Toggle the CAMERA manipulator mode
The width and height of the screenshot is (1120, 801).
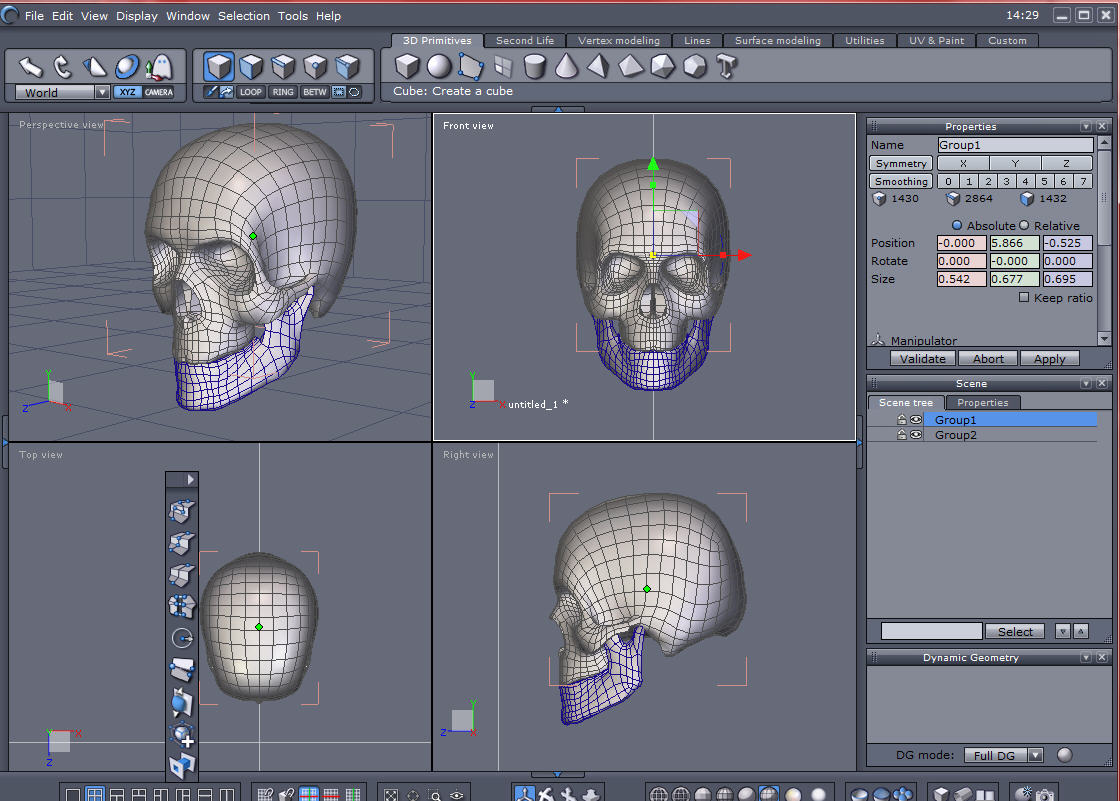(x=159, y=92)
